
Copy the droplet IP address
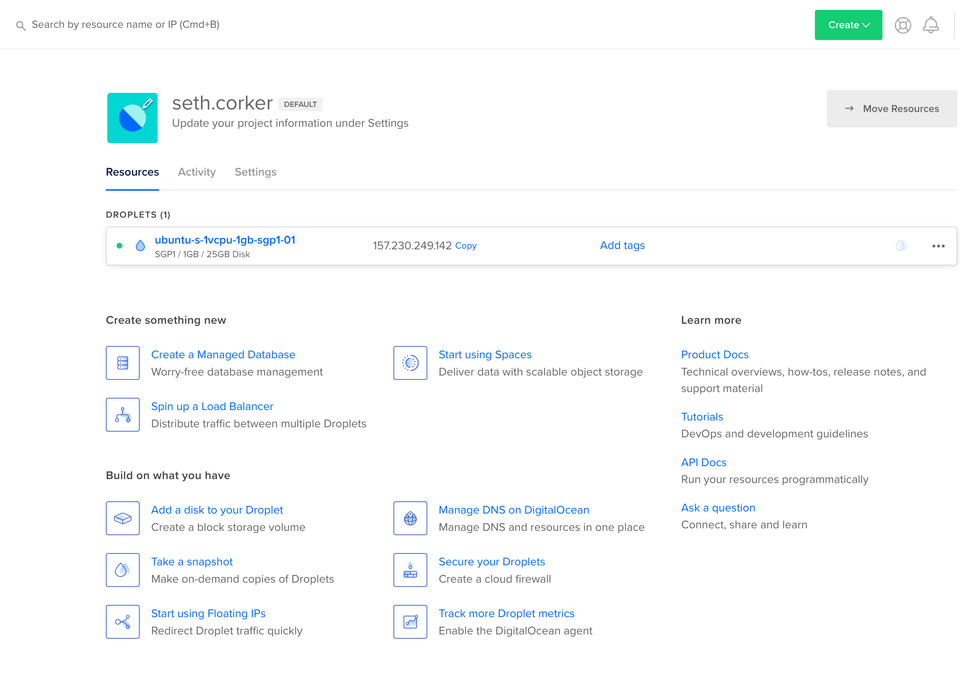[465, 246]
